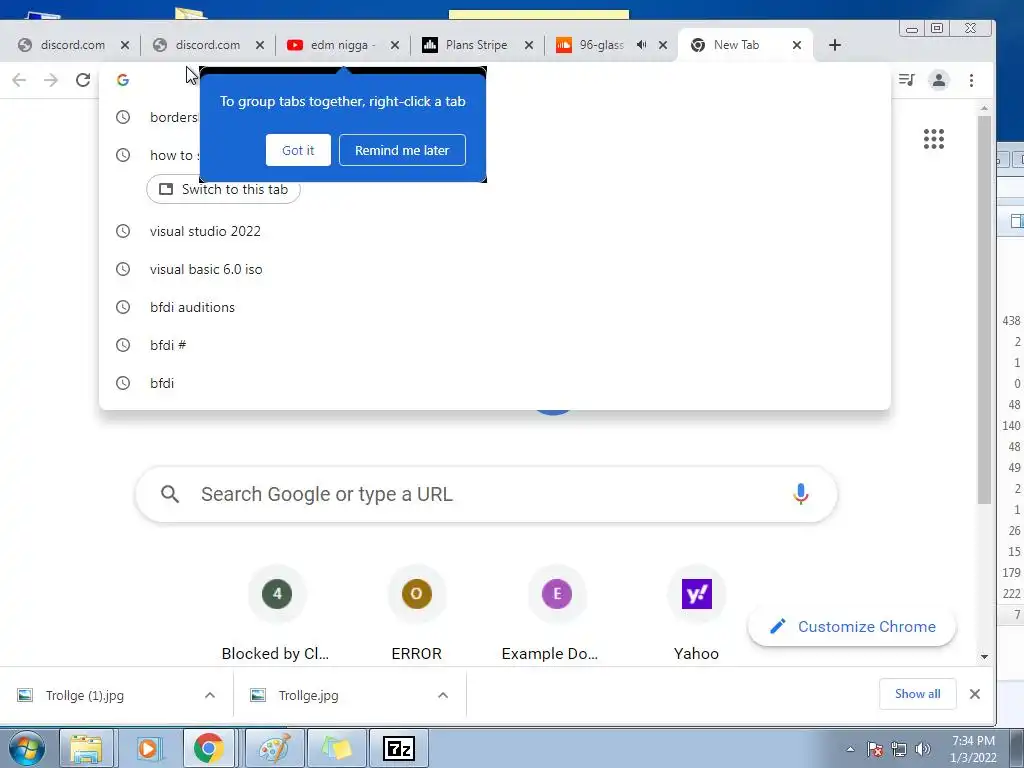Screen dimensions: 1024x768
Task: Close the YouTube edm tab
Action: tap(394, 45)
